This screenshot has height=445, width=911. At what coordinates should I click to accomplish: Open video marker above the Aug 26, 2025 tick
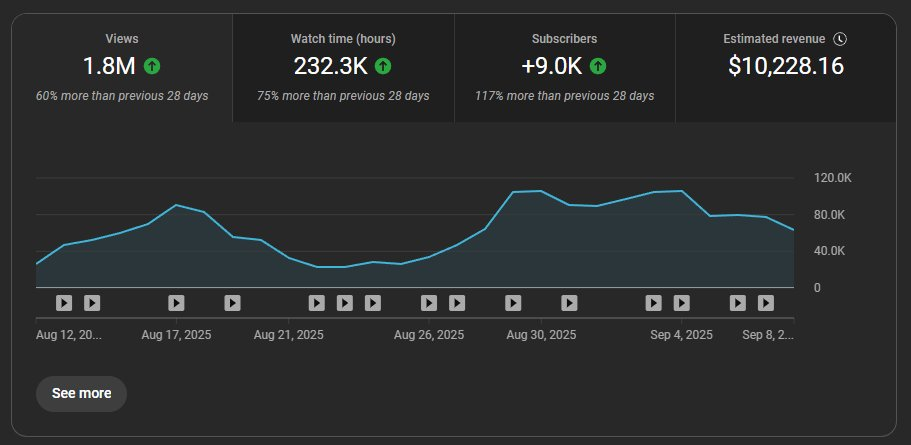point(429,303)
